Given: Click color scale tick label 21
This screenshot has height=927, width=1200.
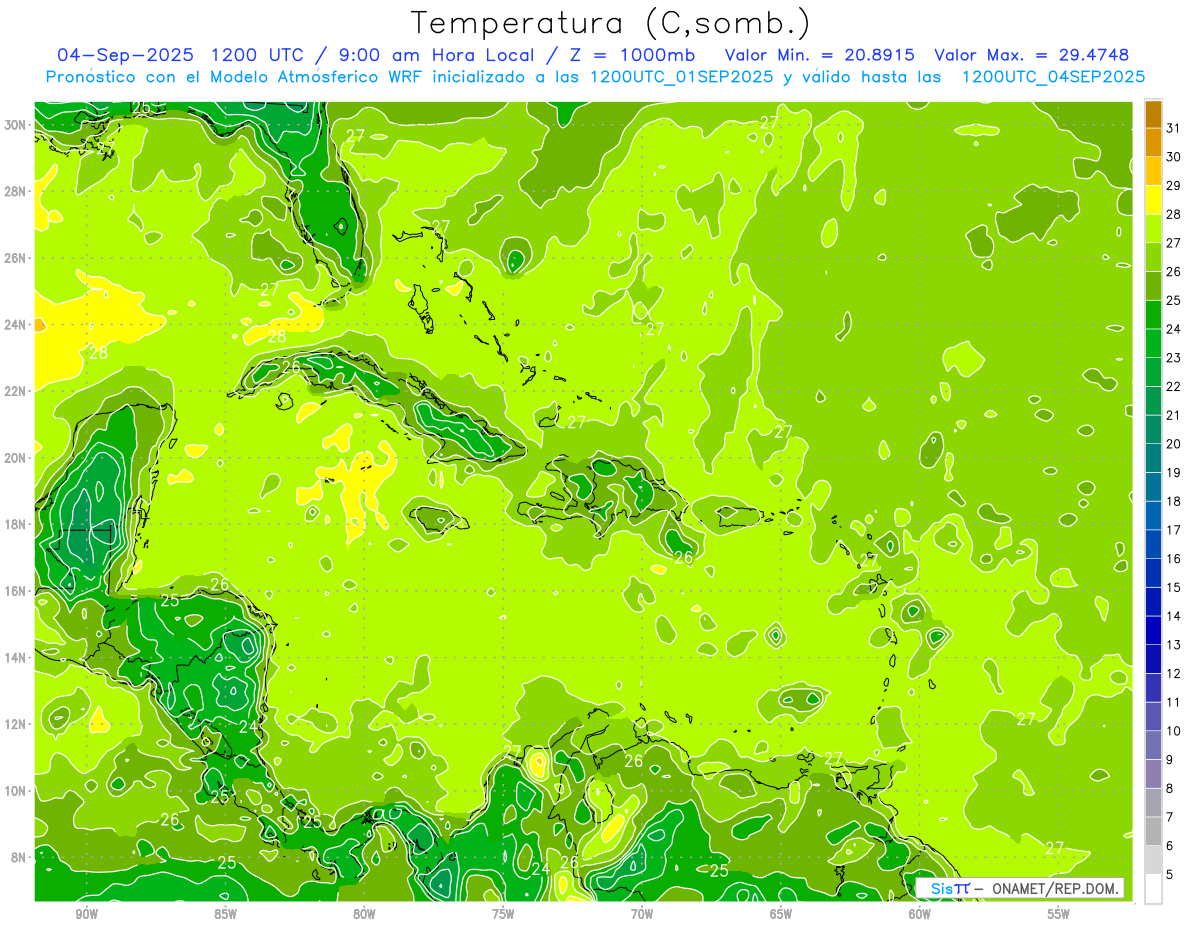Looking at the screenshot, I should [1174, 415].
